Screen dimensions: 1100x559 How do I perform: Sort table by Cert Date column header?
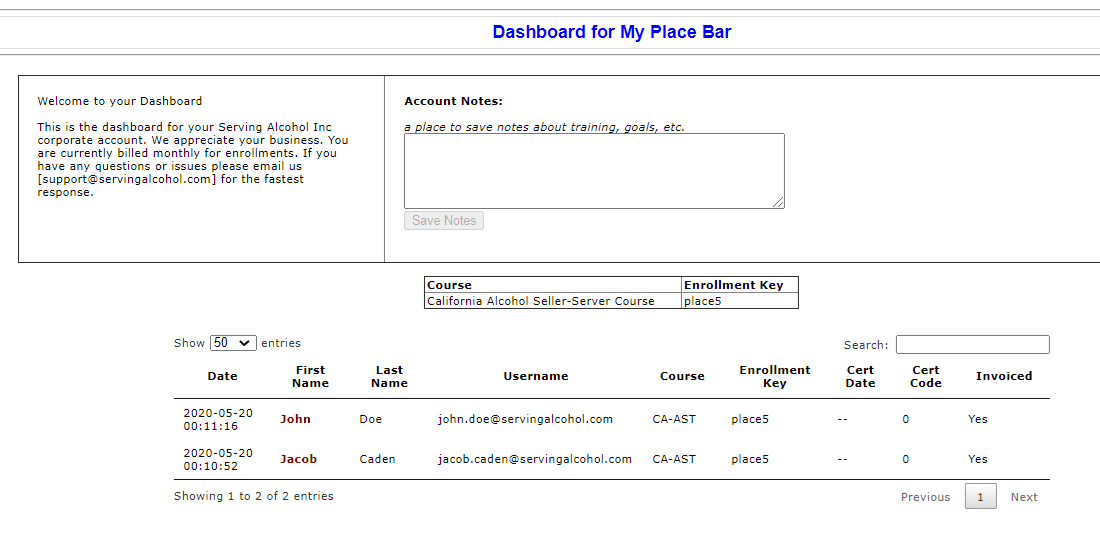tap(860, 376)
